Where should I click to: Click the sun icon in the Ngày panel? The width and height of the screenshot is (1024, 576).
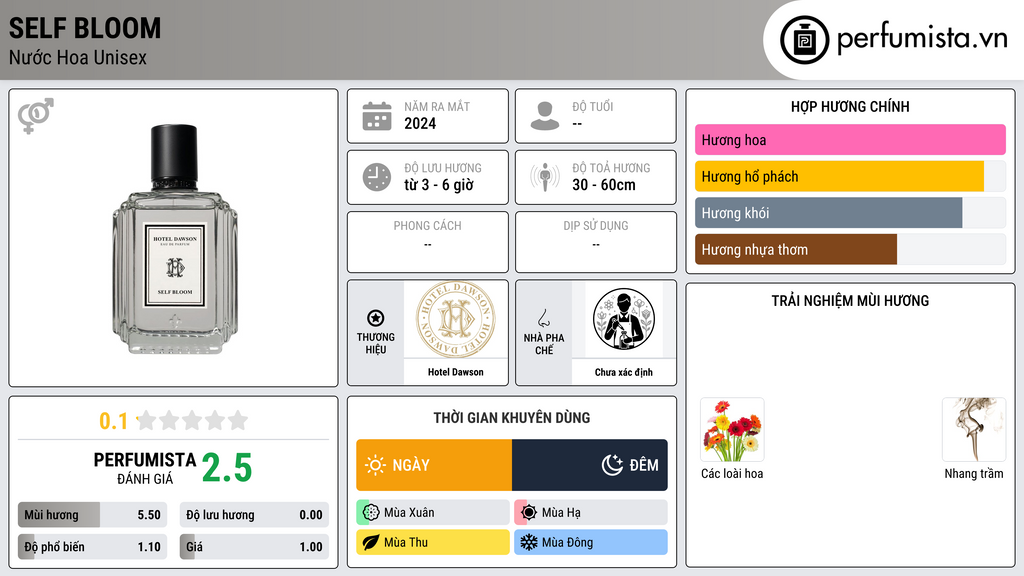click(375, 465)
